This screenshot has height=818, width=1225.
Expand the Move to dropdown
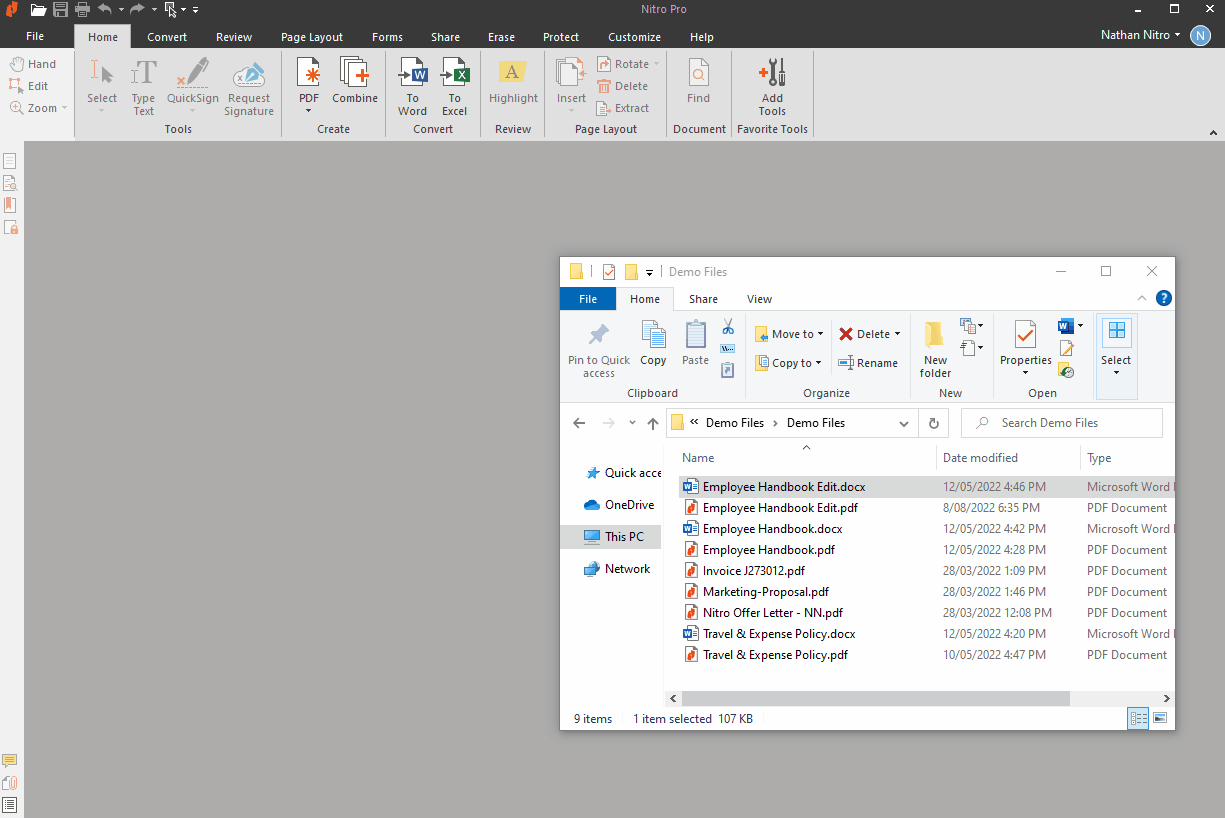(x=820, y=333)
